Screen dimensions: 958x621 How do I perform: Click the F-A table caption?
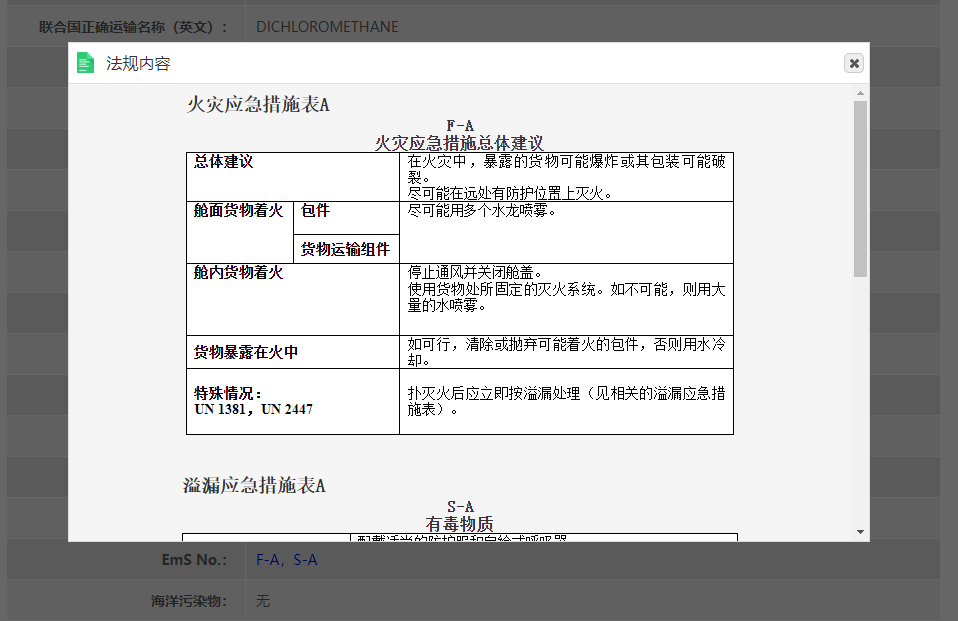[x=459, y=126]
